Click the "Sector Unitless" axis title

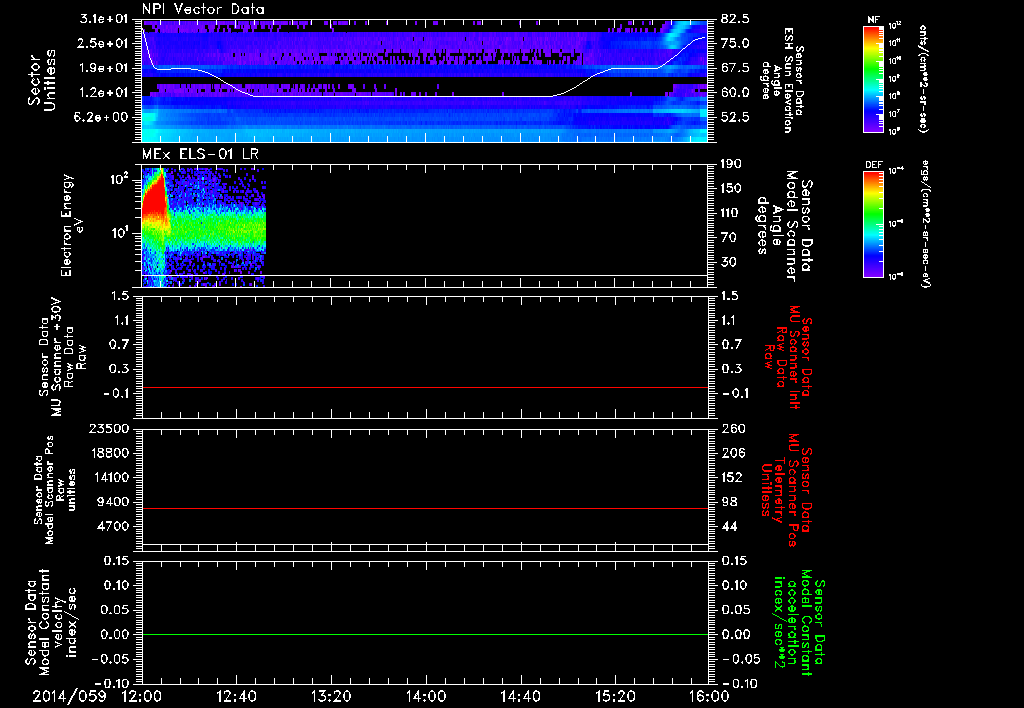(x=41, y=80)
